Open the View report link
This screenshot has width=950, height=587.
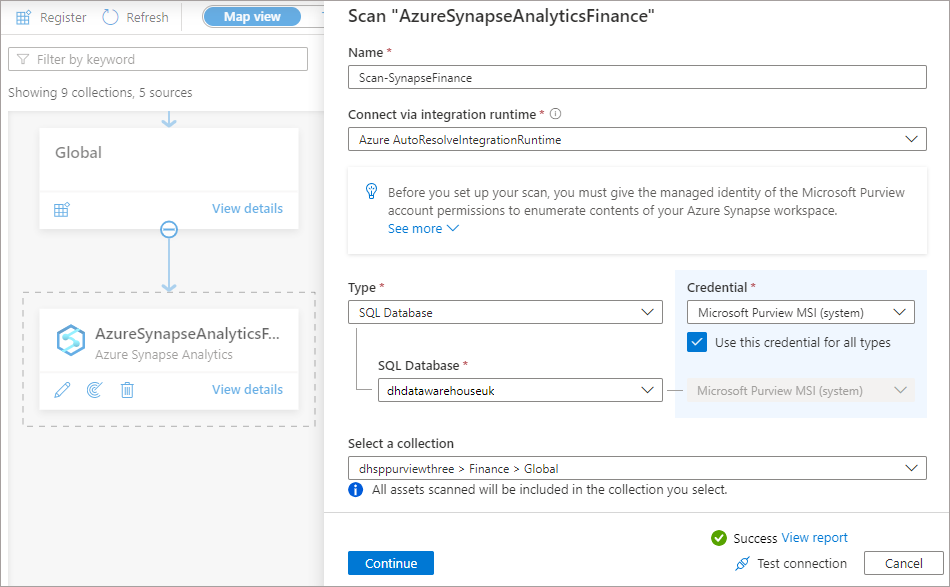(814, 537)
